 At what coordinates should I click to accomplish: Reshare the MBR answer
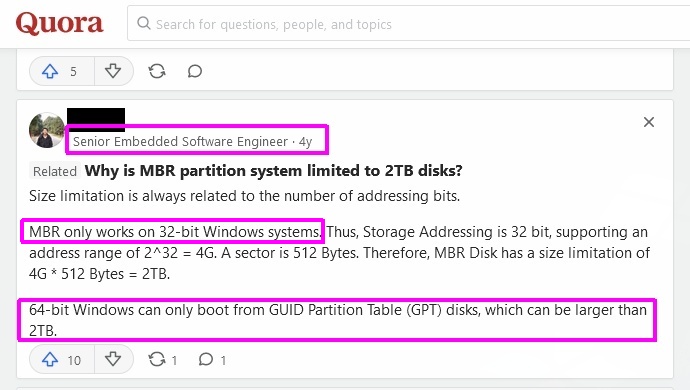tap(162, 360)
